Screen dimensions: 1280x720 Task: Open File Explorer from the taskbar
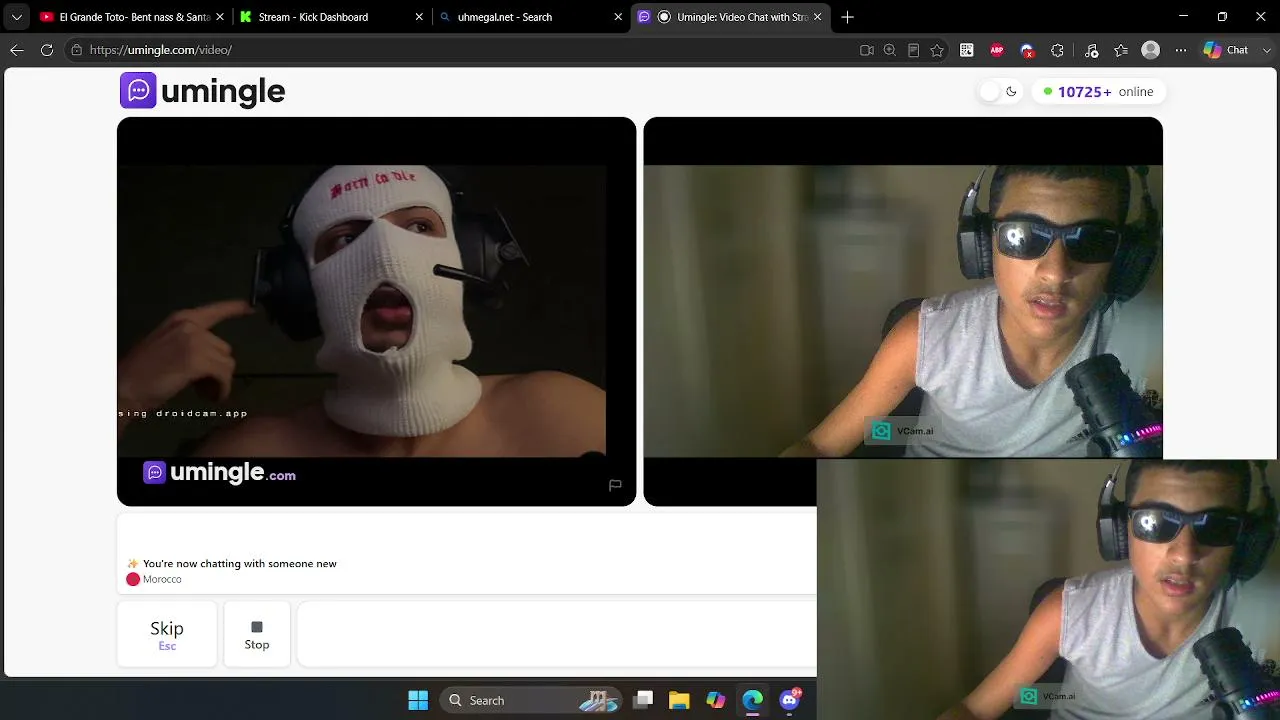(679, 700)
